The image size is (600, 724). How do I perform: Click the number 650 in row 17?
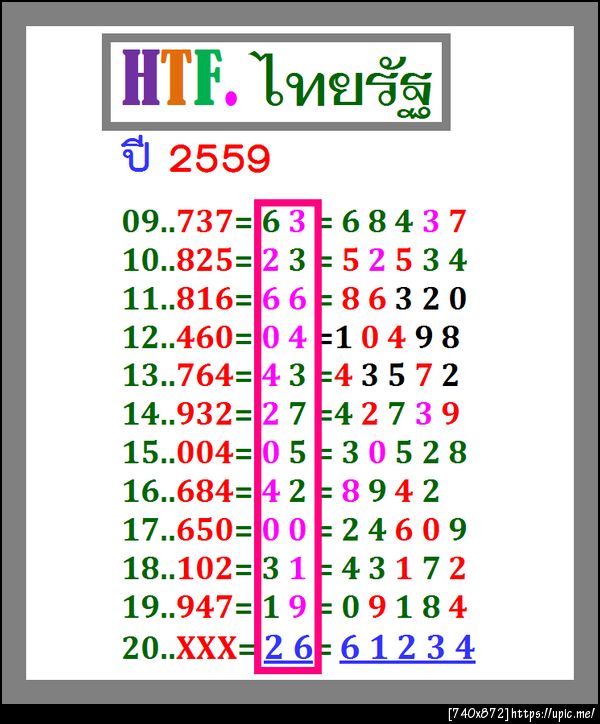[x=205, y=529]
